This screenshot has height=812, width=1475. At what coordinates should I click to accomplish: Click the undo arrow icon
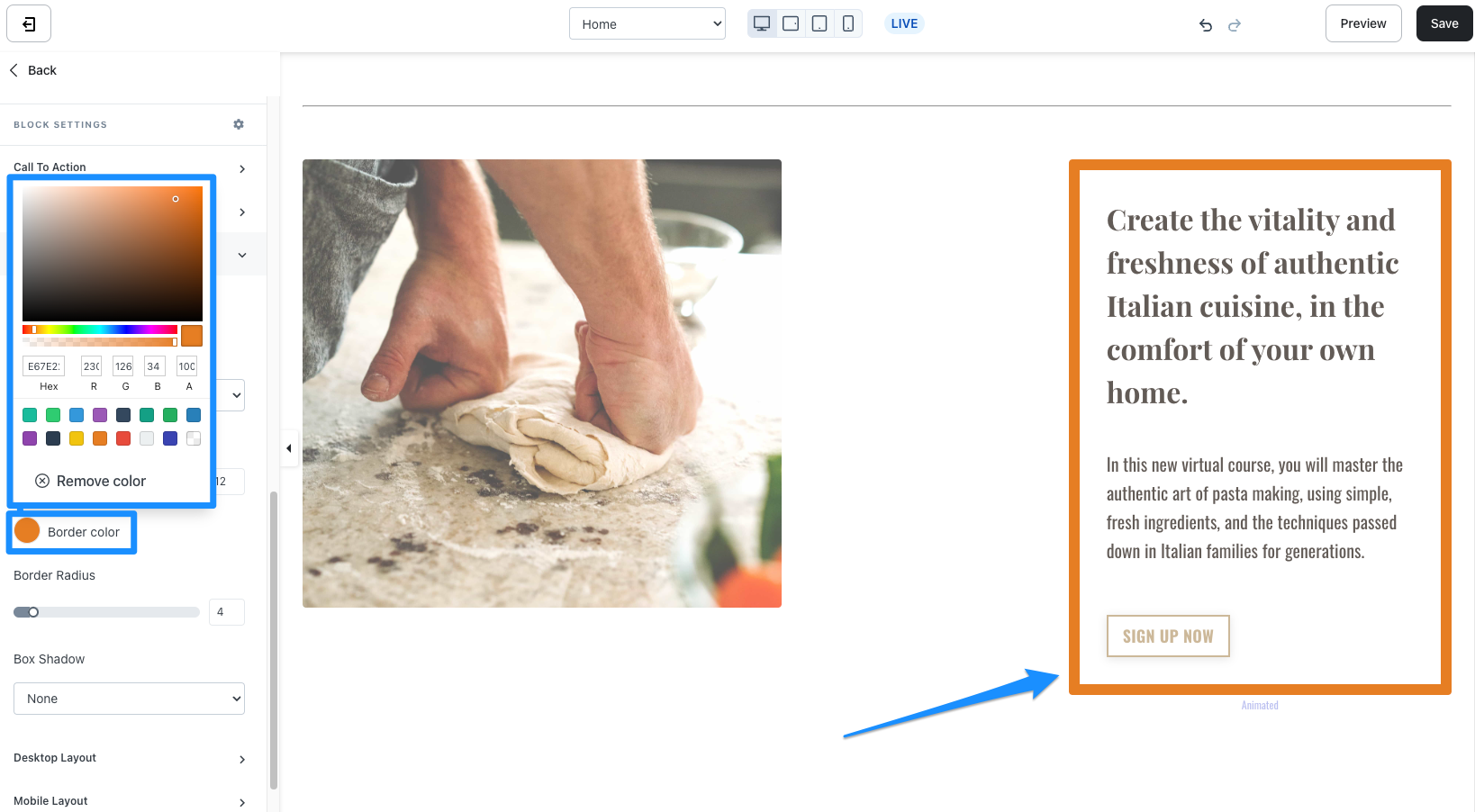(x=1206, y=25)
